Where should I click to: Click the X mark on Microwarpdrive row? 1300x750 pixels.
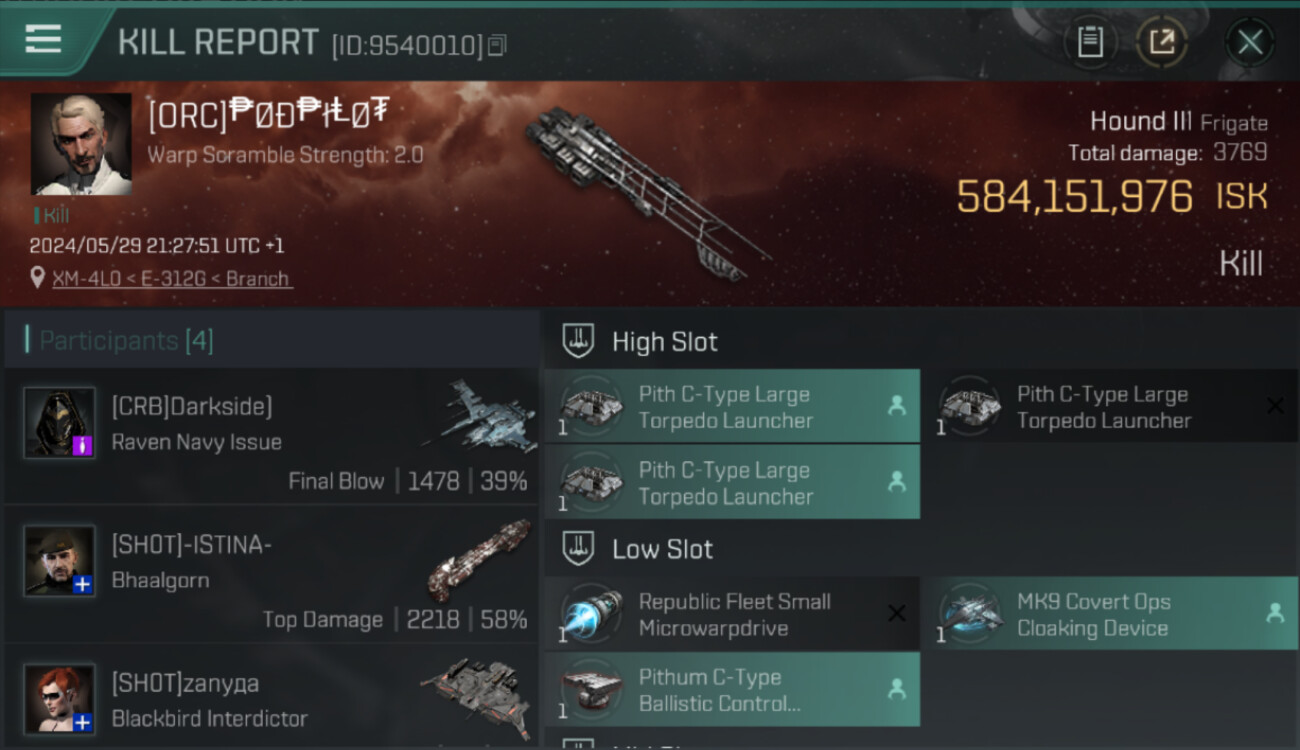tap(897, 613)
